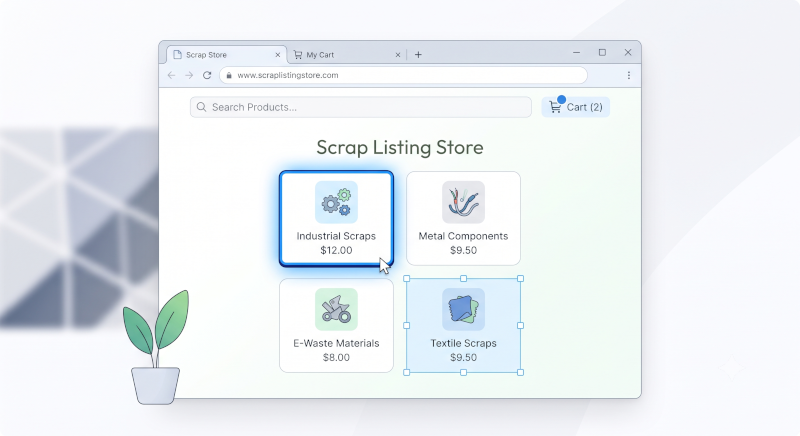The image size is (800, 436).
Task: Switch to the My Cart tab
Action: pyautogui.click(x=347, y=55)
